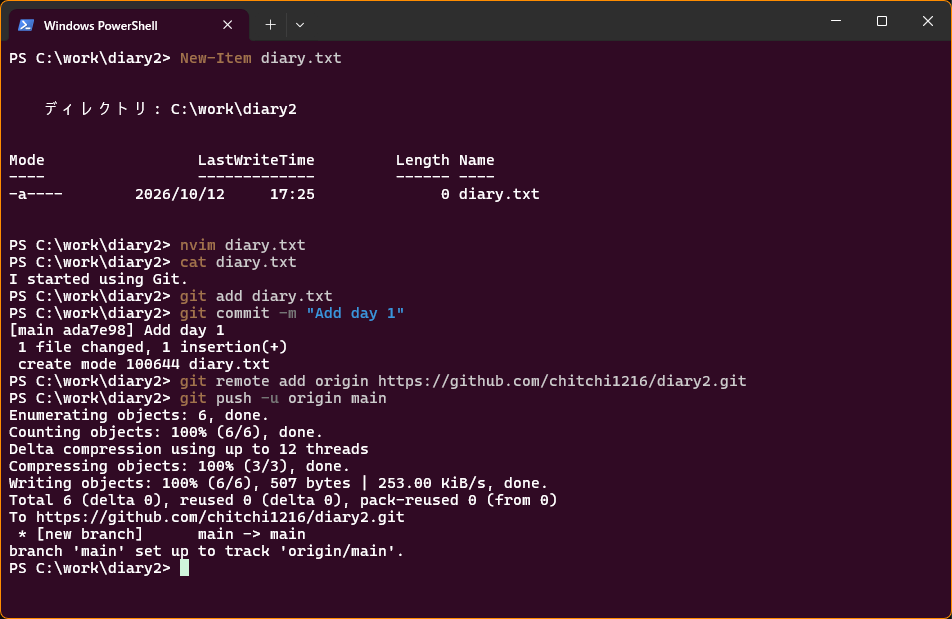Screen dimensions: 952x619
Task: Click the 'Mode' column header
Action: [27, 160]
